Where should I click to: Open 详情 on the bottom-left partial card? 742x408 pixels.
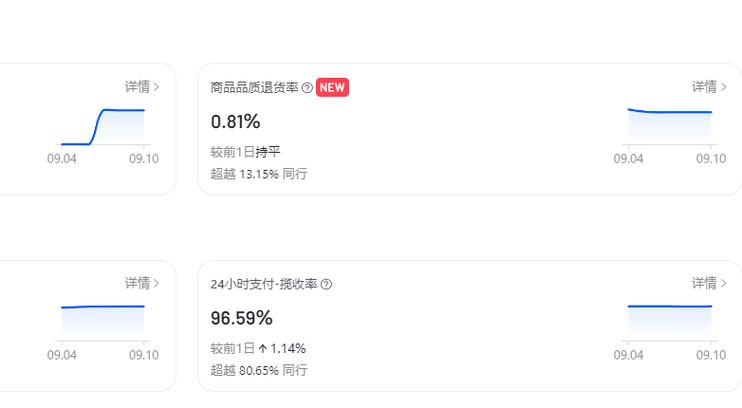pos(142,283)
